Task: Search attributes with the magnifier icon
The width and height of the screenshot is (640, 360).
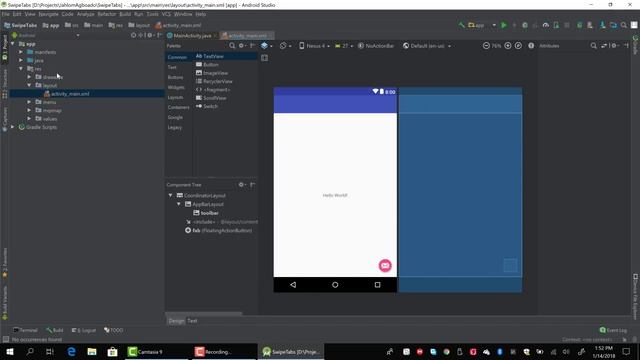Action: [x=593, y=46]
